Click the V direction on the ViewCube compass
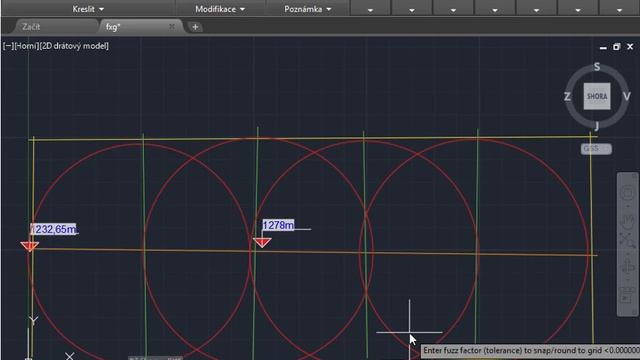 point(627,97)
